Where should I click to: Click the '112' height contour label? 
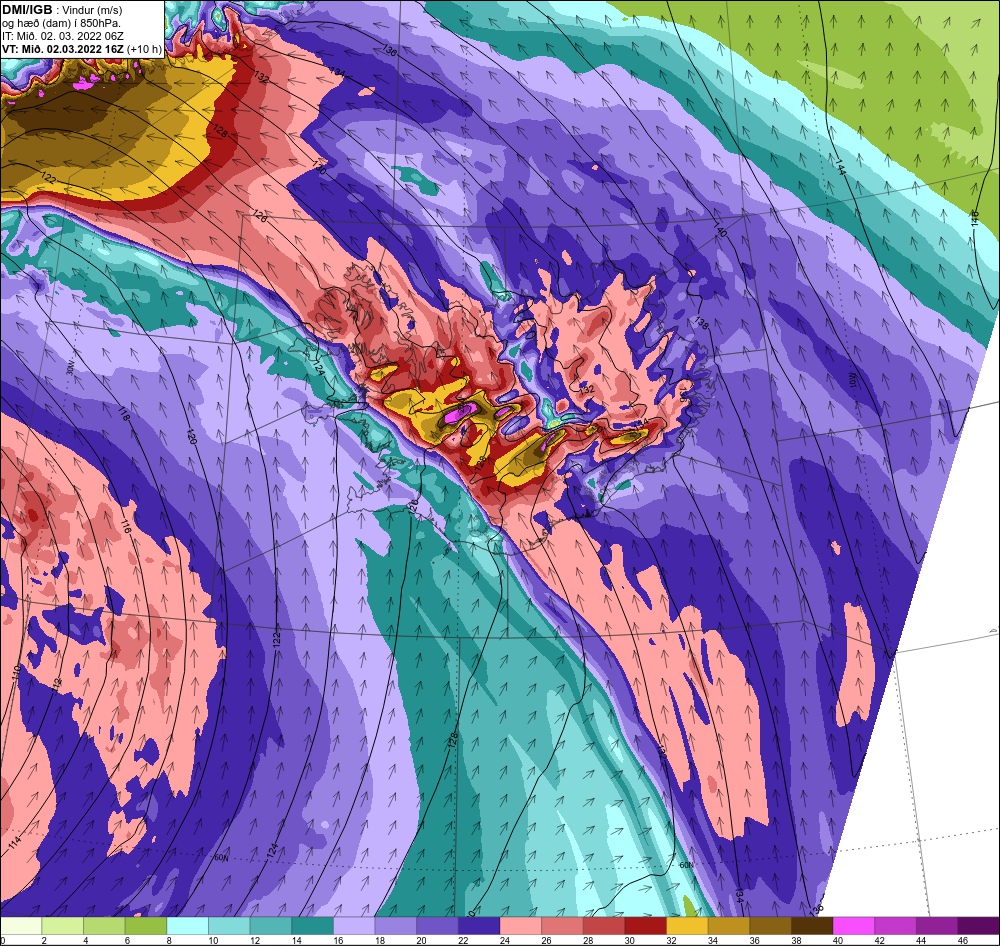coord(57,684)
